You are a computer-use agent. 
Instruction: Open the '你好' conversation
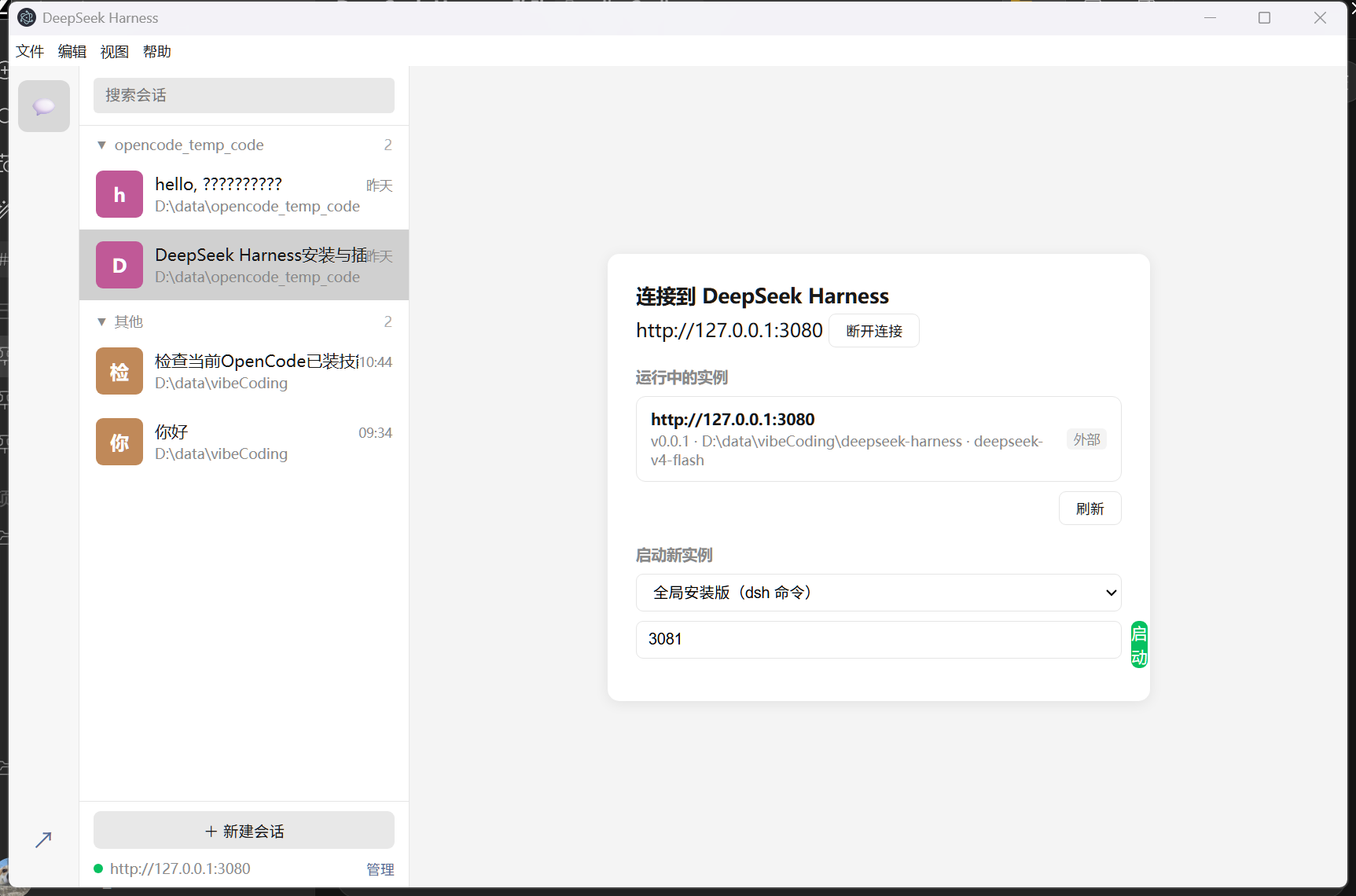244,442
